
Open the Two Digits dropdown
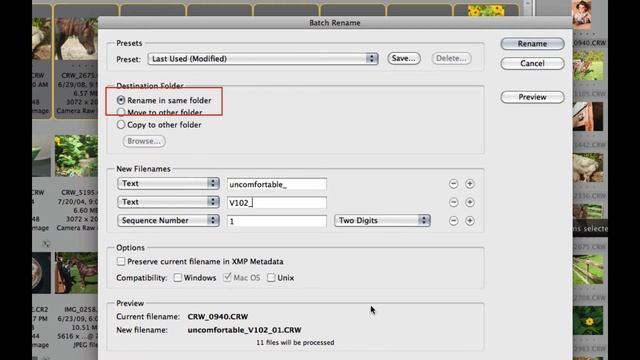(382, 220)
